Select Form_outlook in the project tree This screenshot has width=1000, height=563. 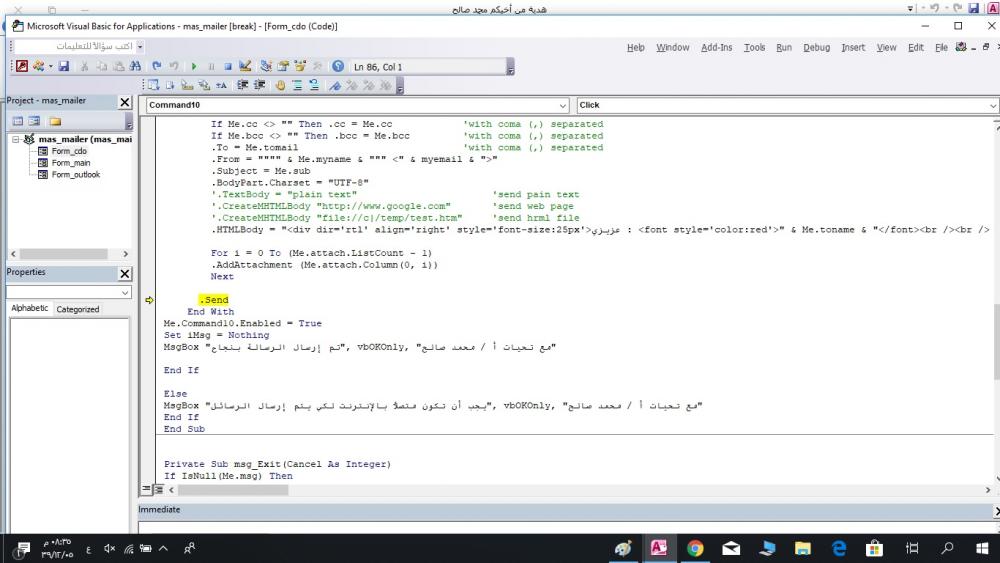[x=76, y=174]
